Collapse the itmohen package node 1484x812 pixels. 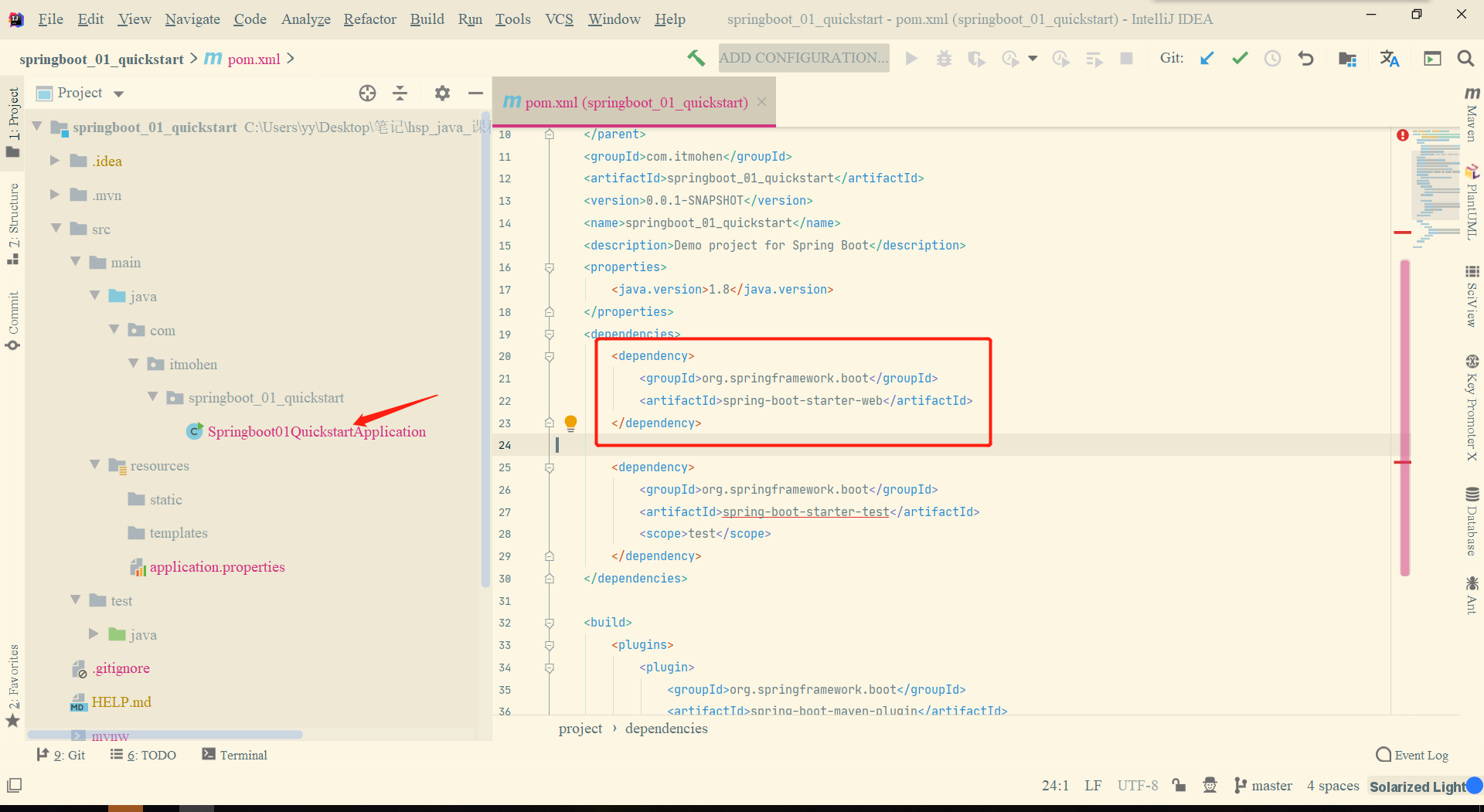(x=133, y=364)
